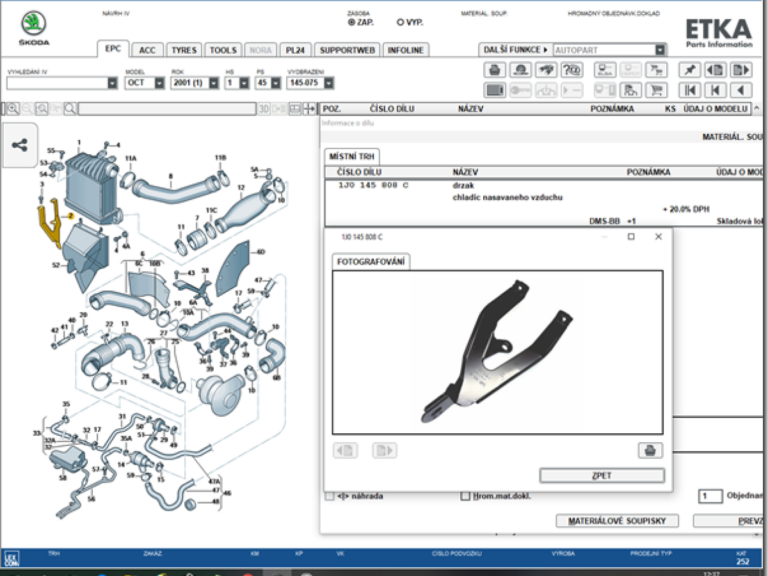Viewport: 768px width, 576px height.
Task: Click the printer icon in the main toolbar
Action: tap(494, 70)
